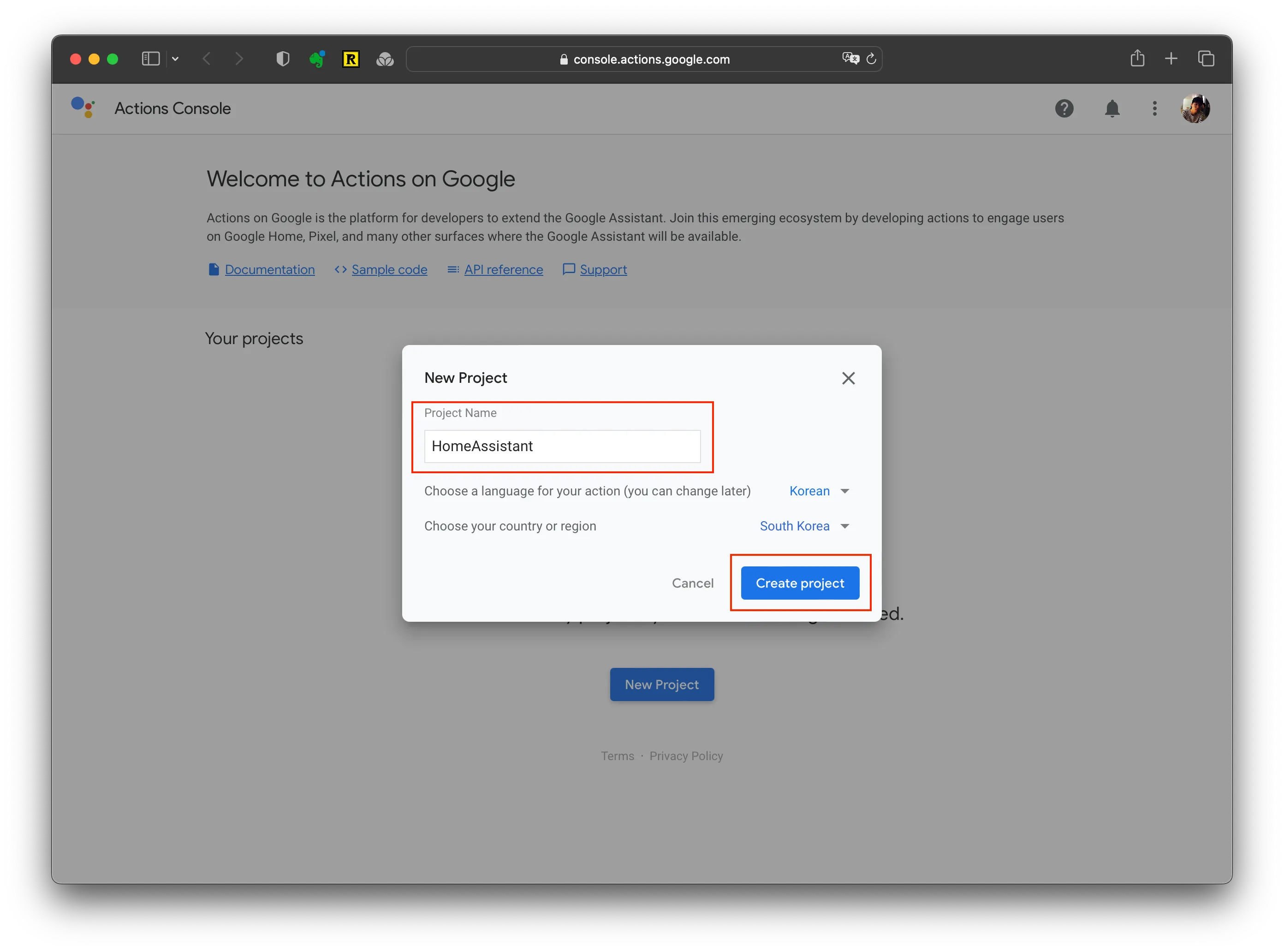Viewport: 1284px width, 952px height.
Task: Open the Evernote elephant extension
Action: click(316, 59)
